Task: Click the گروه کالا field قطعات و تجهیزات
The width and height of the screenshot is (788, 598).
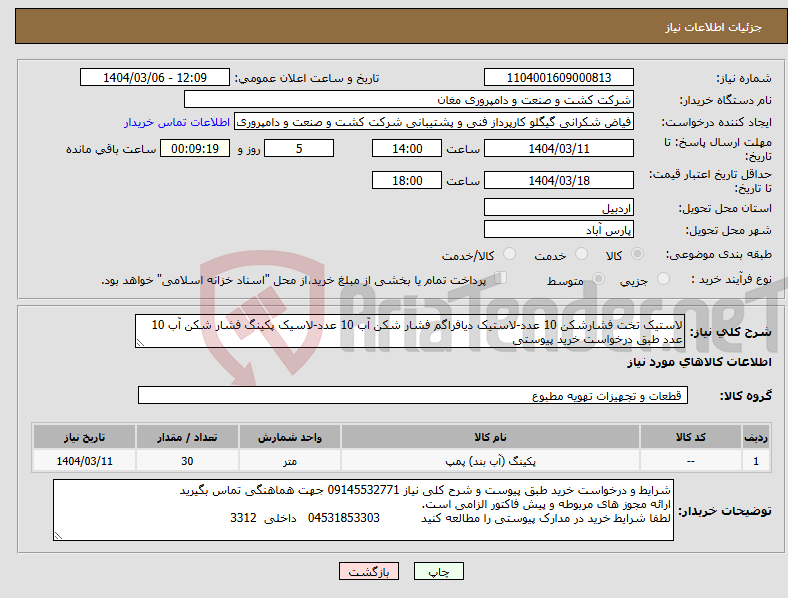Action: [413, 395]
